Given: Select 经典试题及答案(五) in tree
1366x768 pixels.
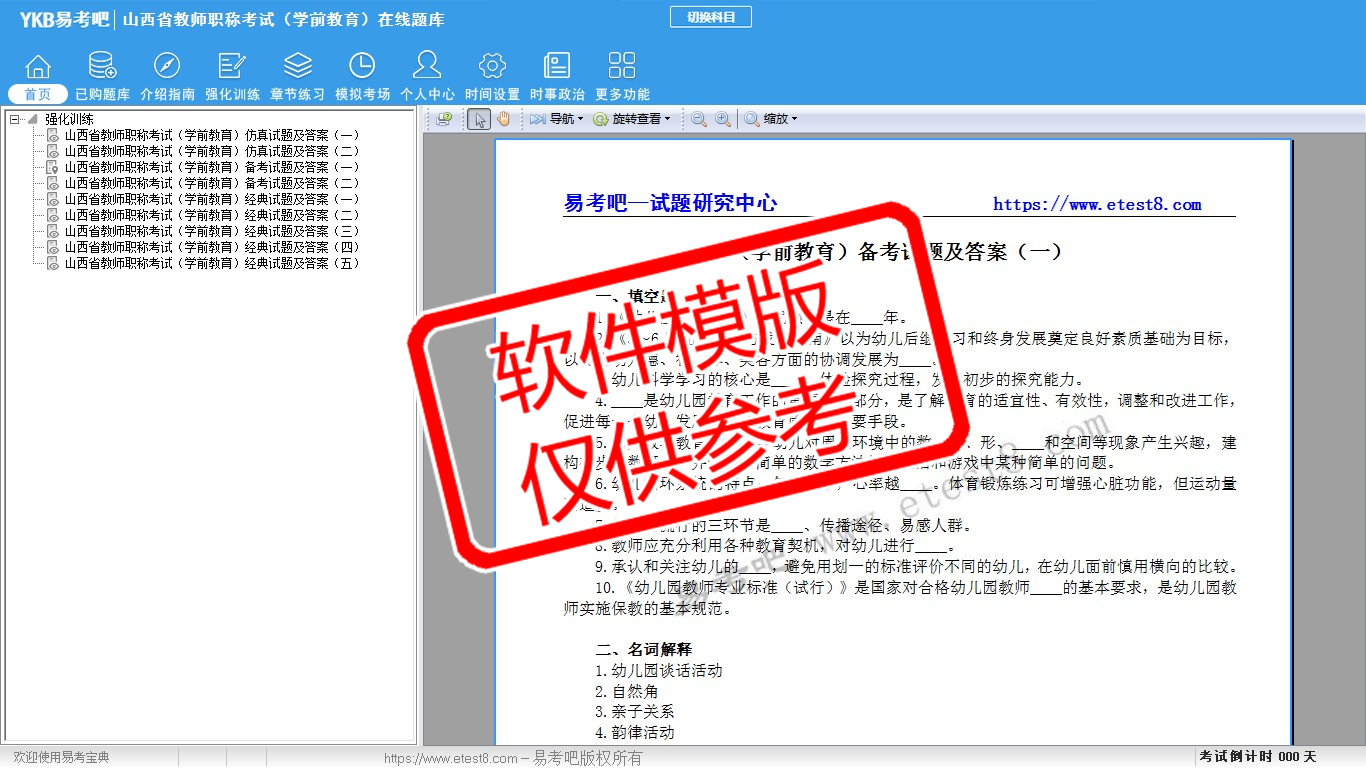Looking at the screenshot, I should (x=211, y=263).
